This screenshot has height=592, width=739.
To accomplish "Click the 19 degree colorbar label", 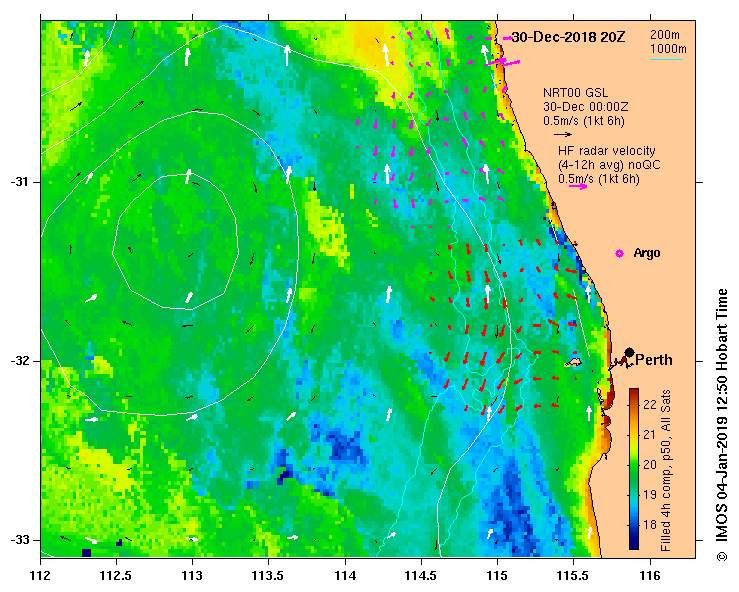I will [x=649, y=494].
